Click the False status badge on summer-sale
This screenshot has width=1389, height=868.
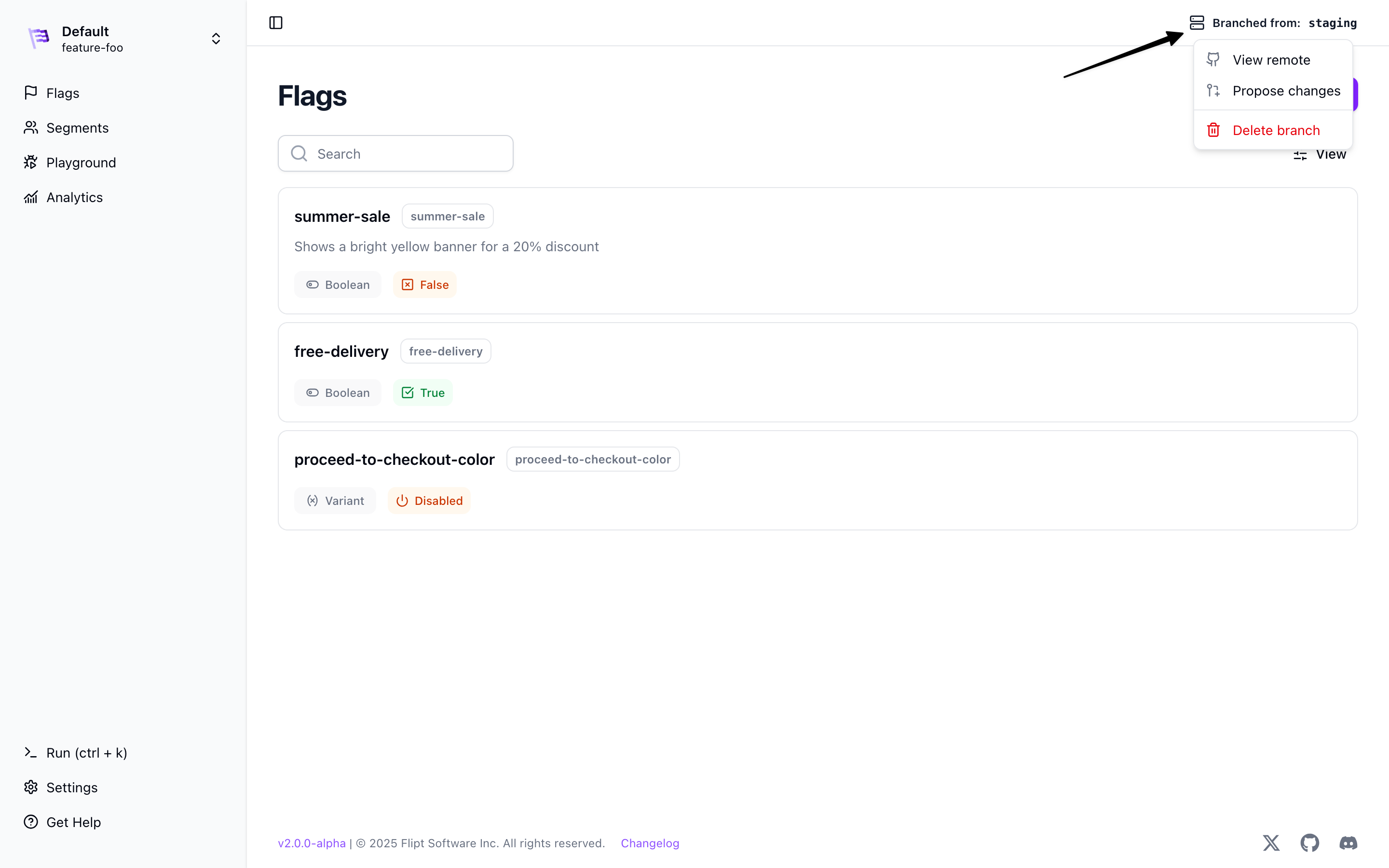(x=425, y=285)
